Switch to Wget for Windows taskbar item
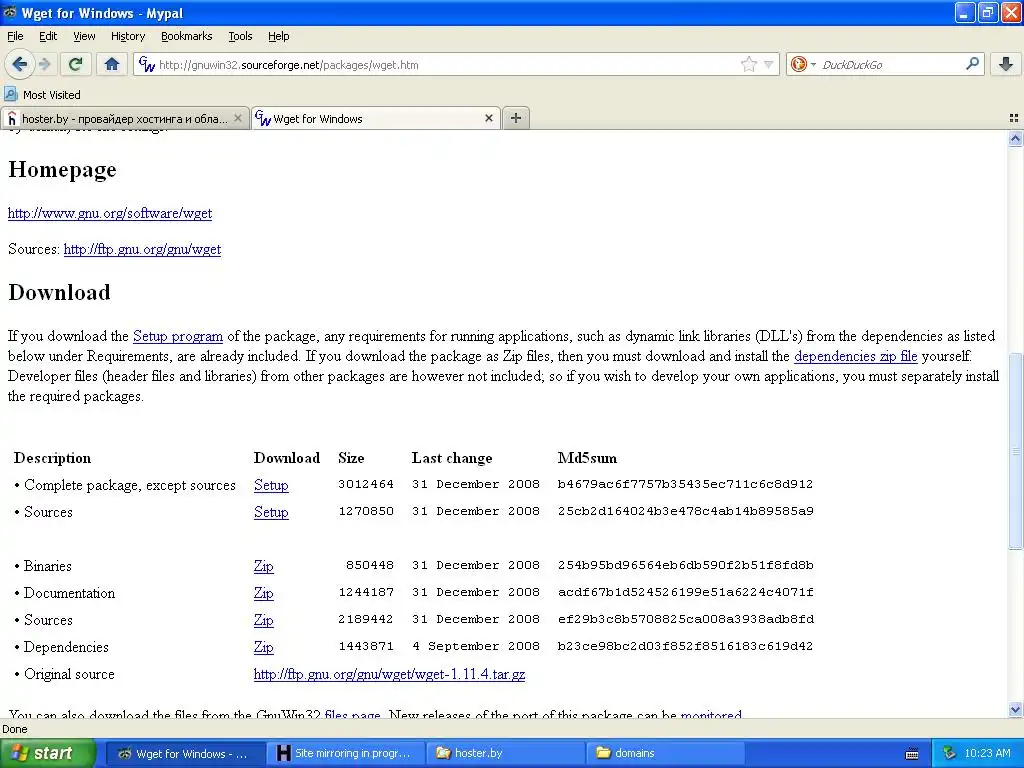 tap(185, 753)
